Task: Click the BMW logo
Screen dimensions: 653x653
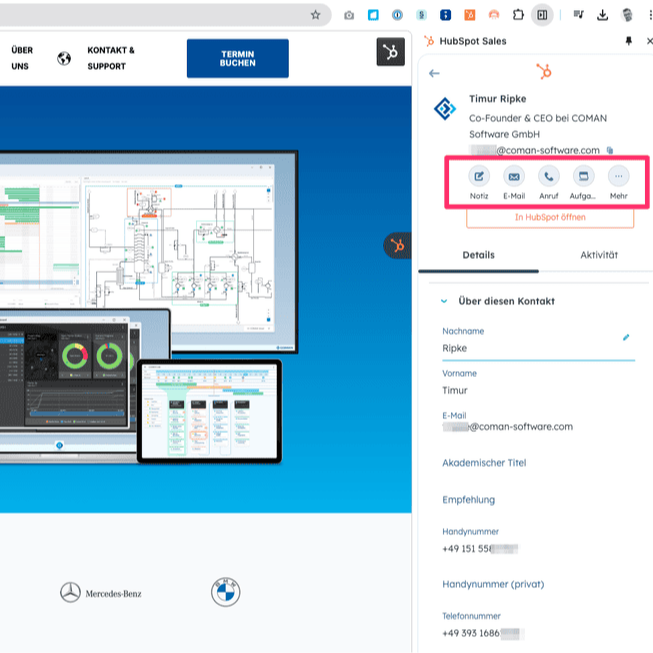Action: [x=225, y=592]
